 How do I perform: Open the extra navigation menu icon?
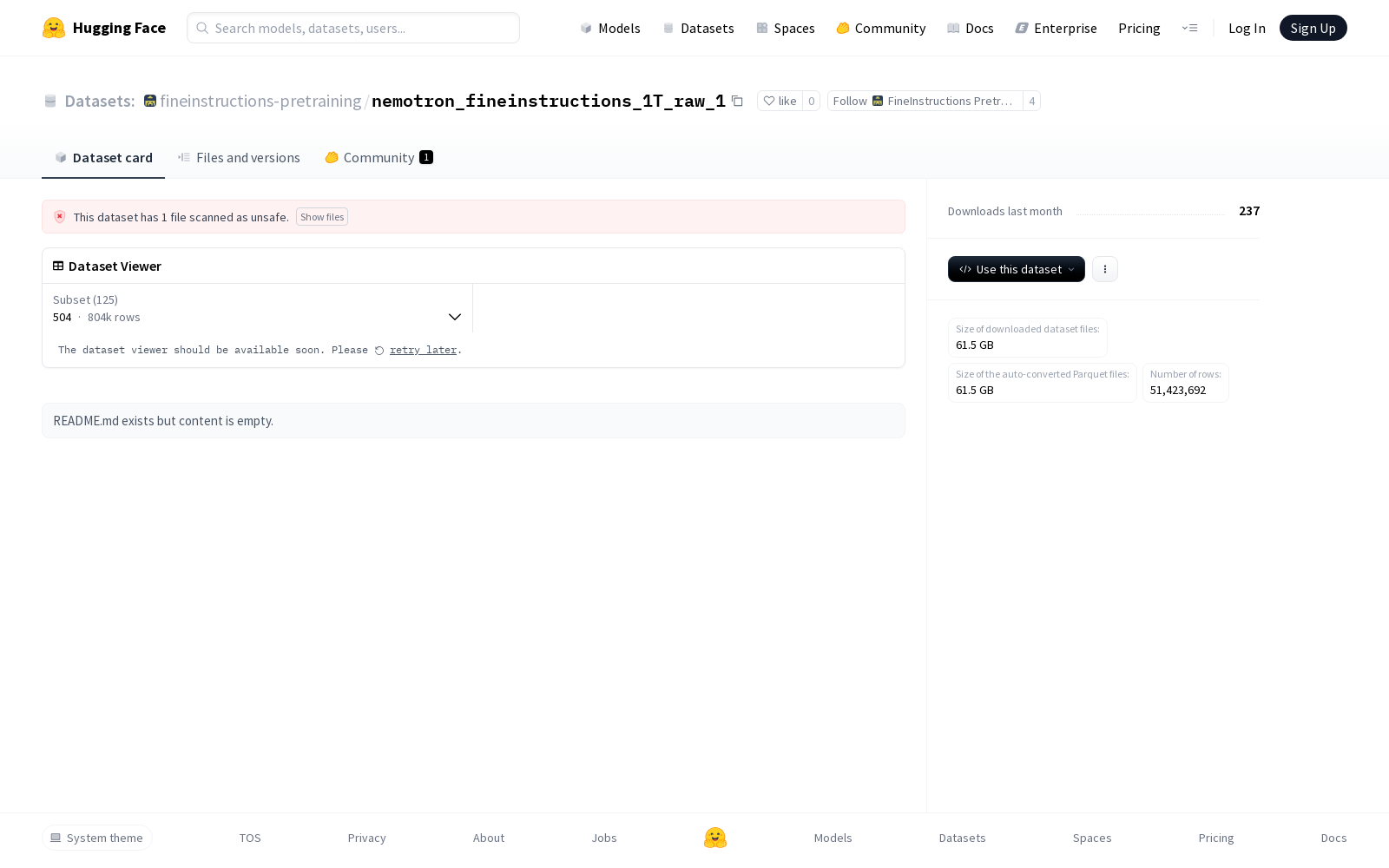point(1189,28)
